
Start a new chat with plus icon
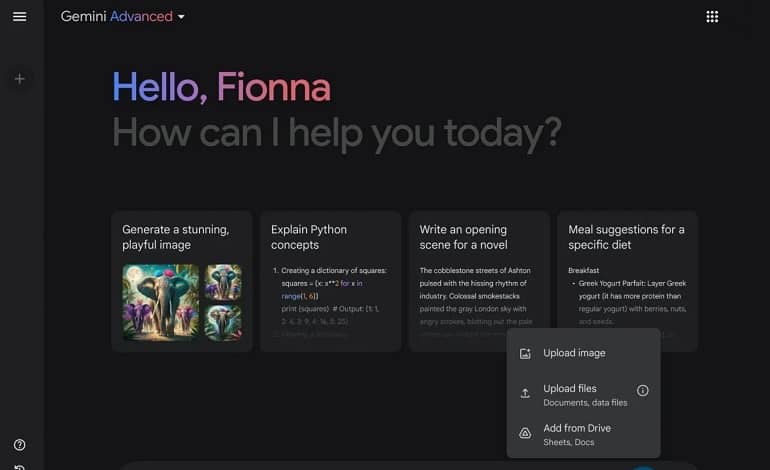tap(20, 79)
